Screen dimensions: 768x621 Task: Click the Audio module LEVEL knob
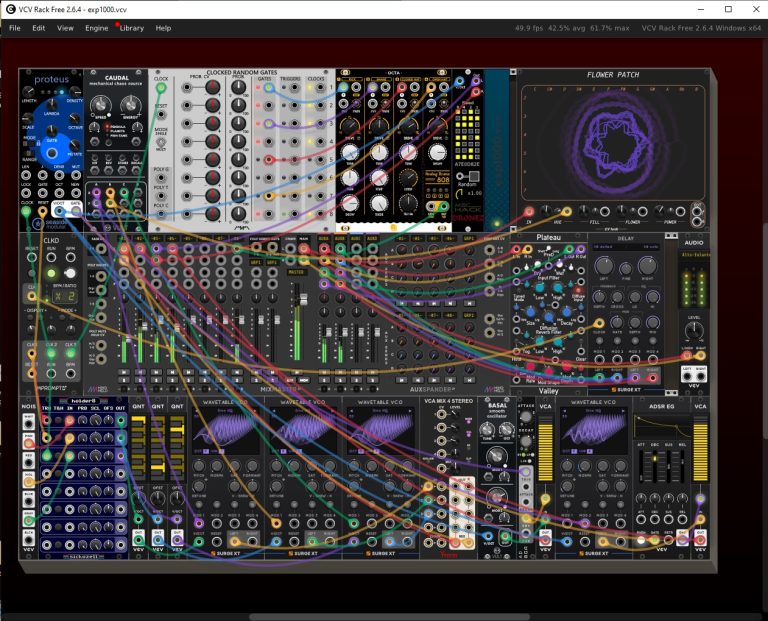(694, 332)
